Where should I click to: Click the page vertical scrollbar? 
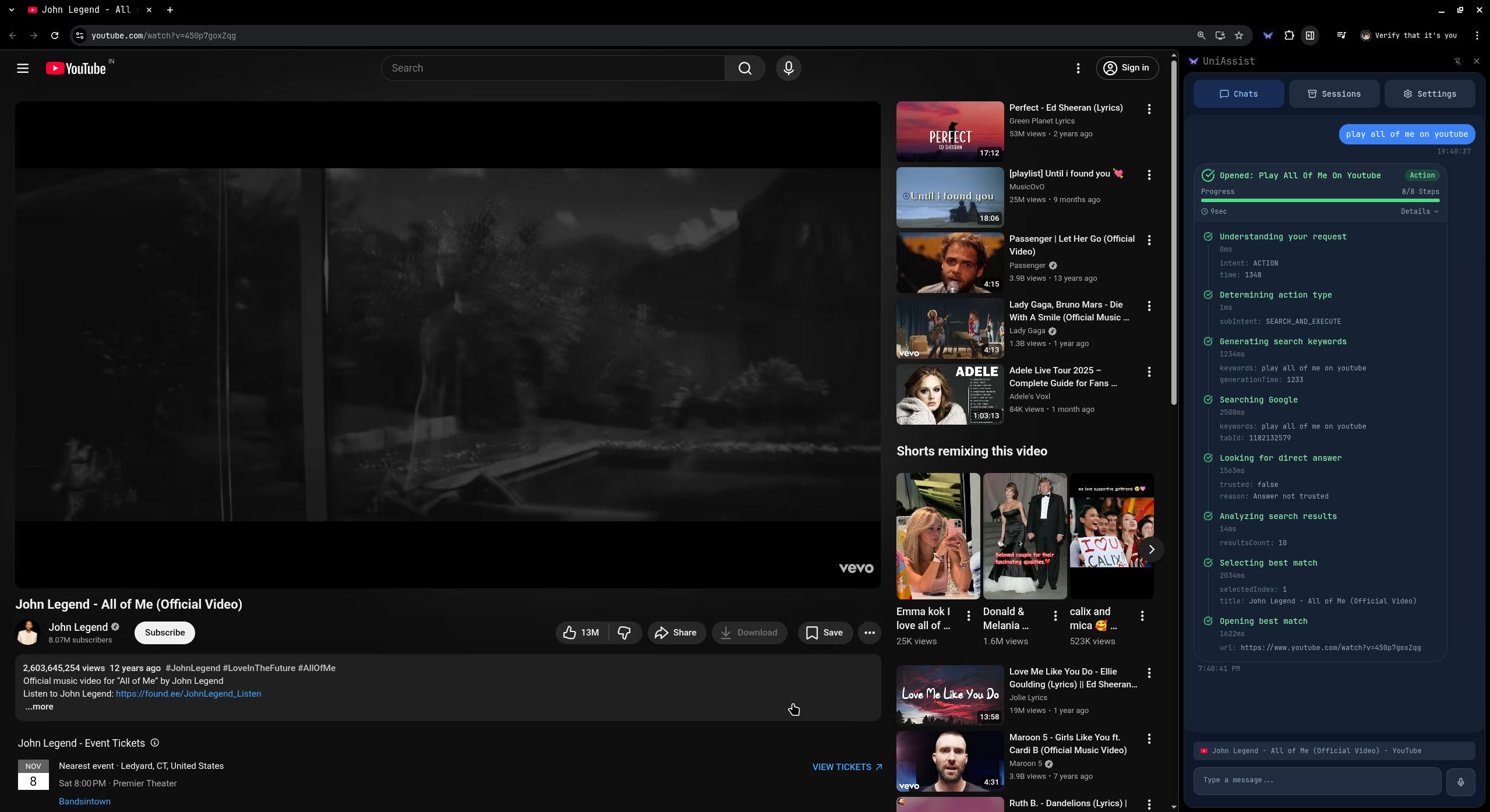(1174, 233)
